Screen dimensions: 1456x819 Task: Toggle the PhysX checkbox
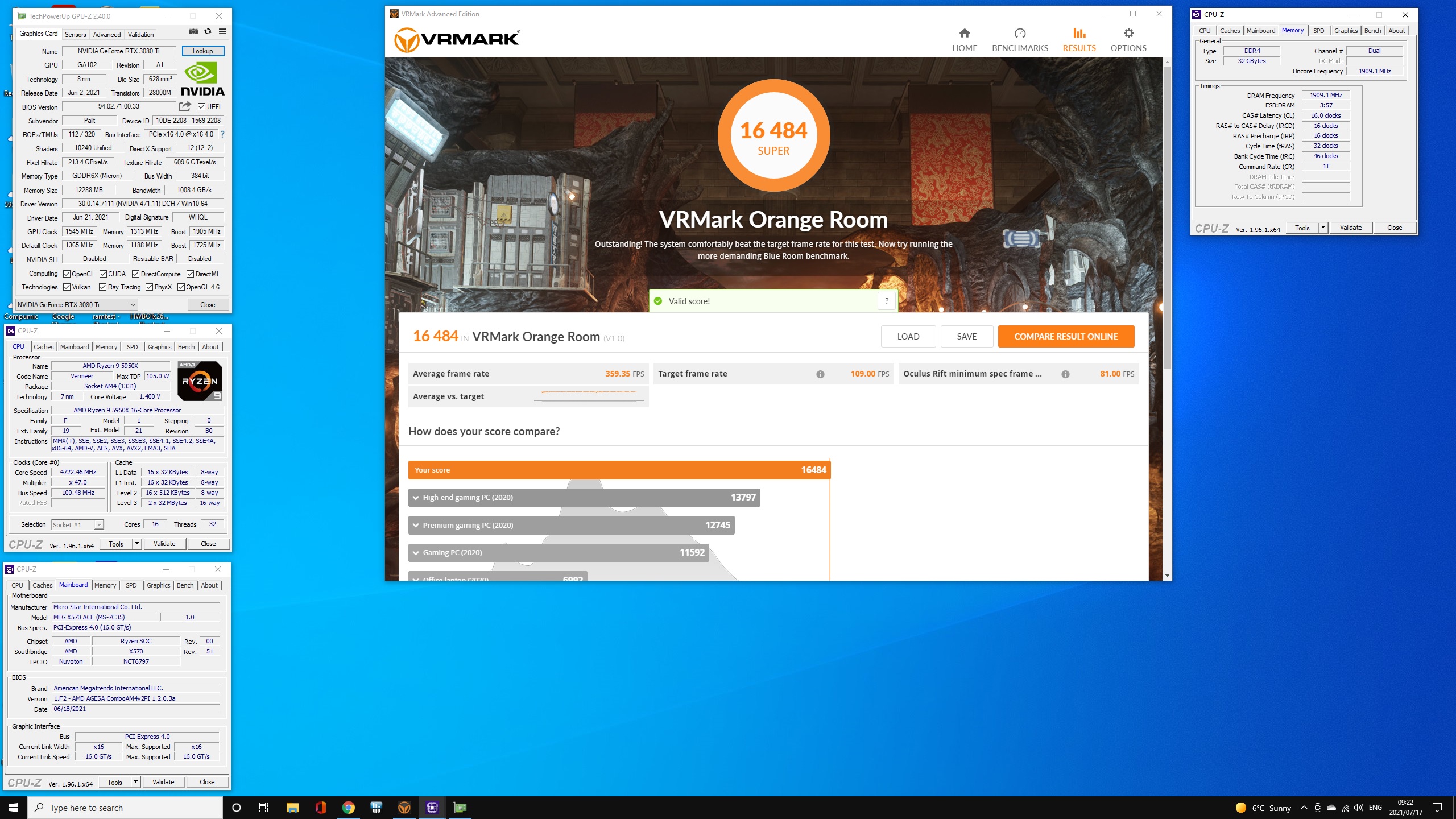point(149,287)
